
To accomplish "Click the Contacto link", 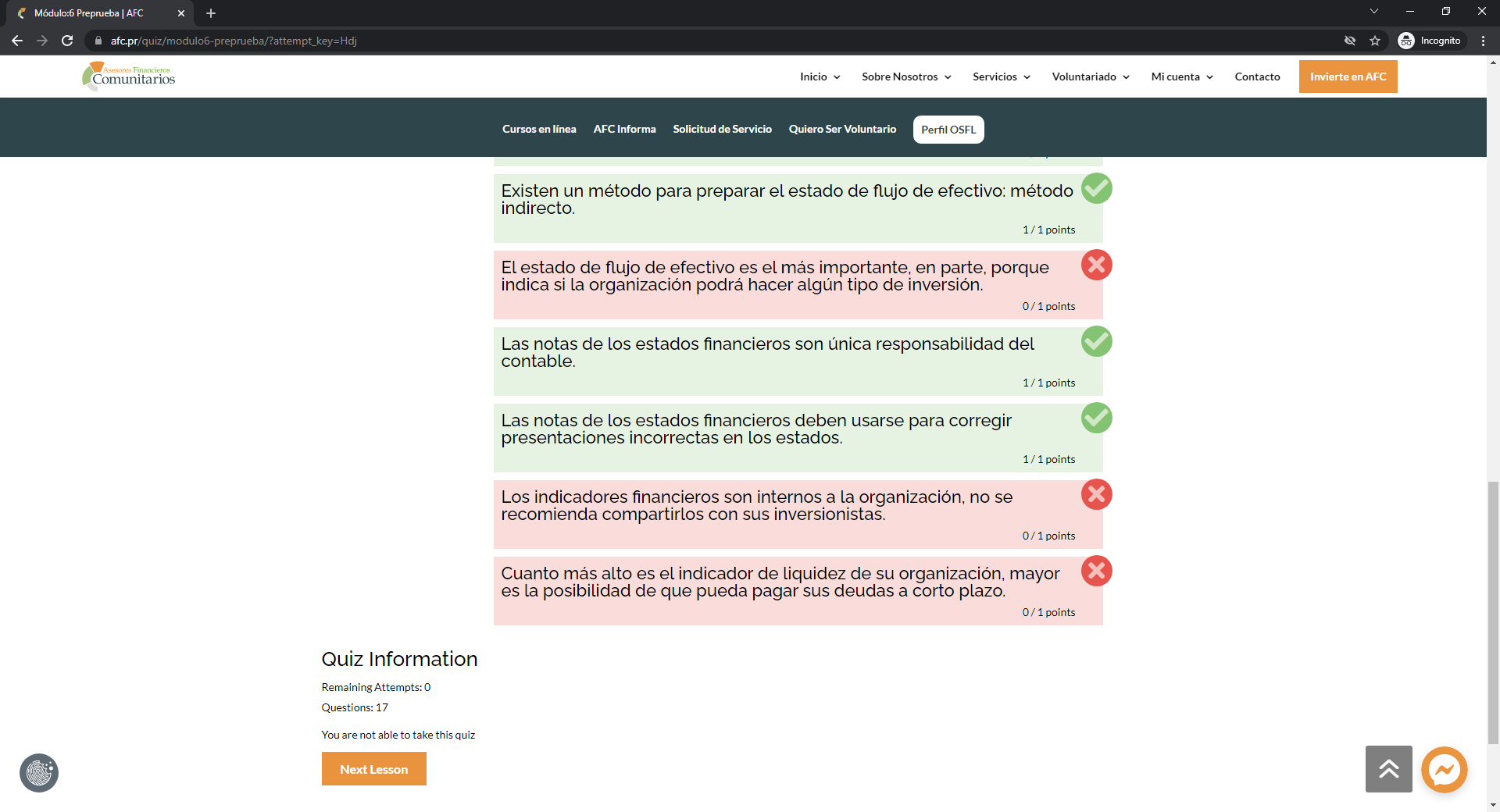I will [1257, 77].
